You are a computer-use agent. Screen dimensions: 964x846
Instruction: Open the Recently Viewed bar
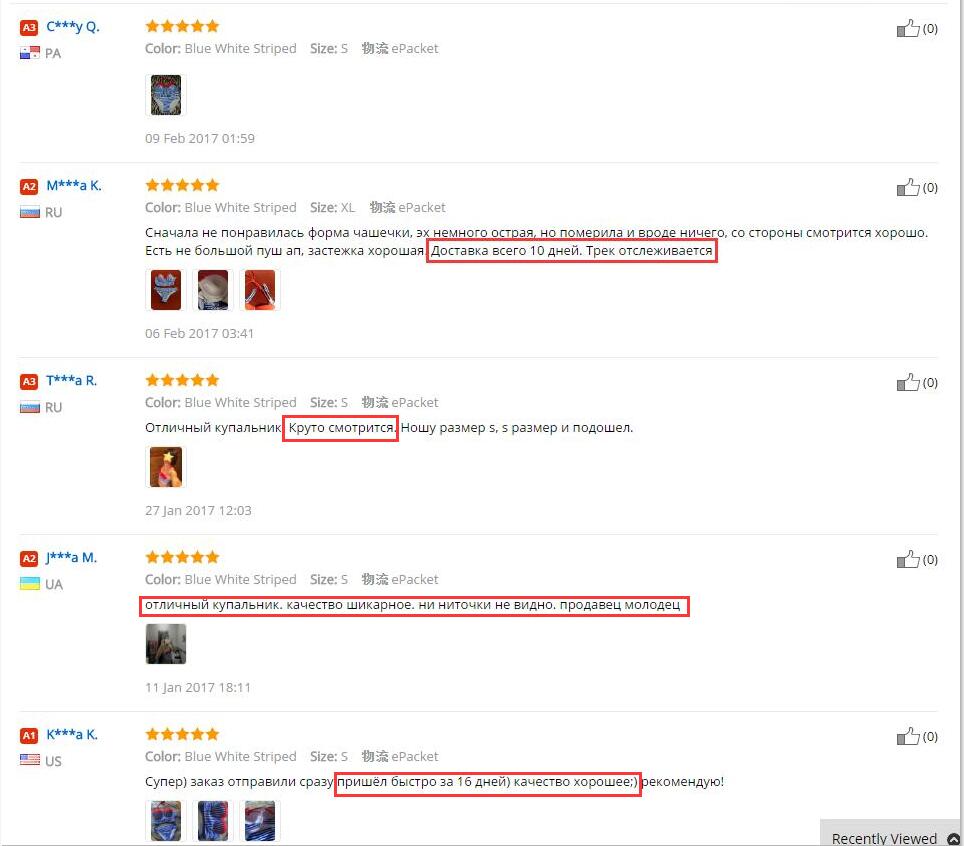coord(891,833)
